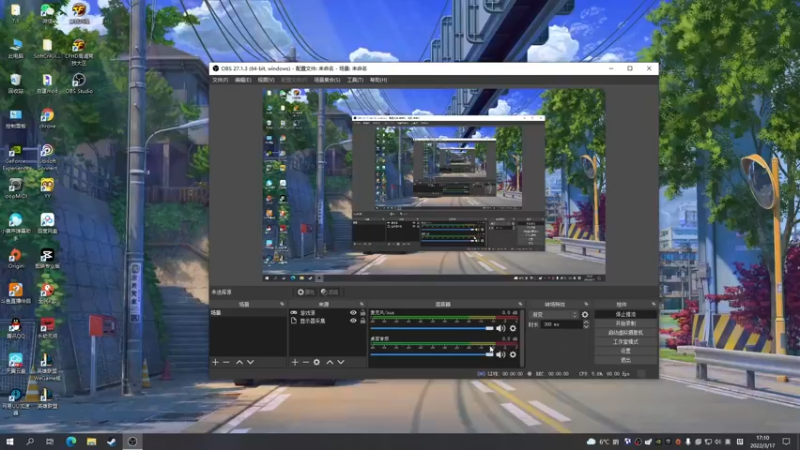The height and width of the screenshot is (450, 800).
Task: Move scene down in the Scenes panel
Action: tap(251, 362)
